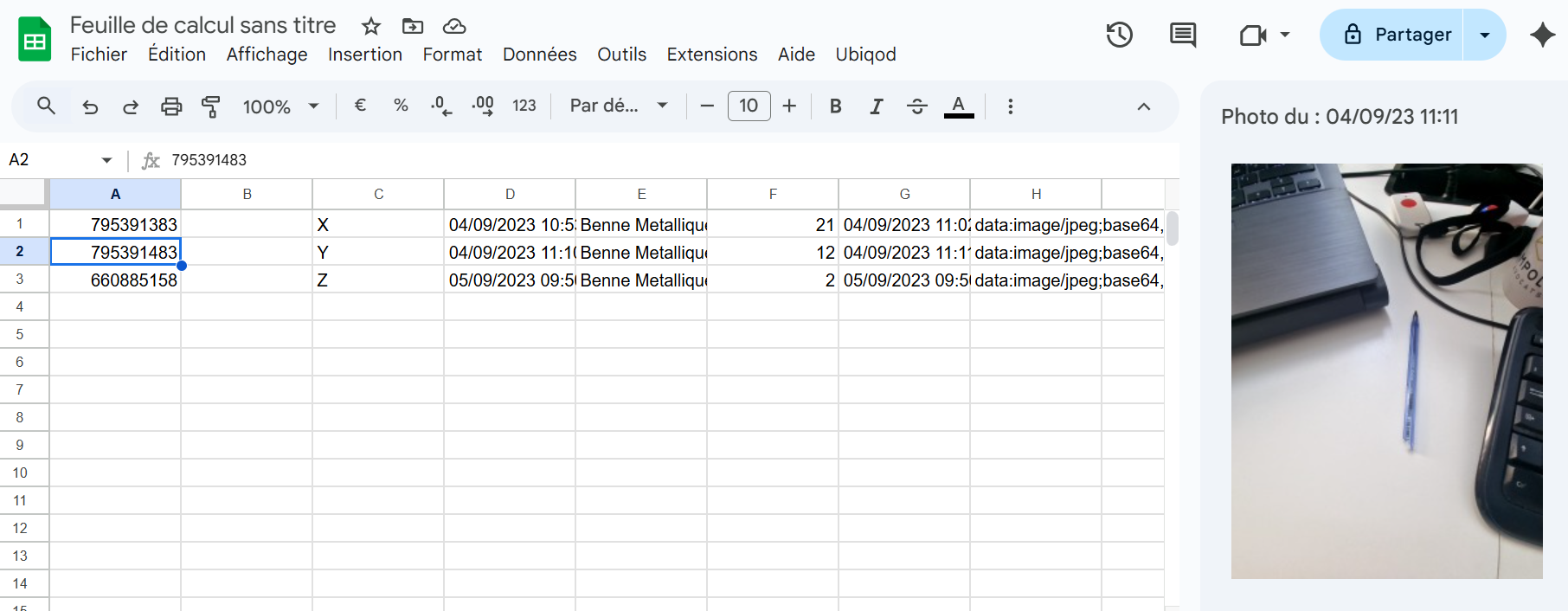
Task: Toggle strikethrough formatting
Action: 916,106
